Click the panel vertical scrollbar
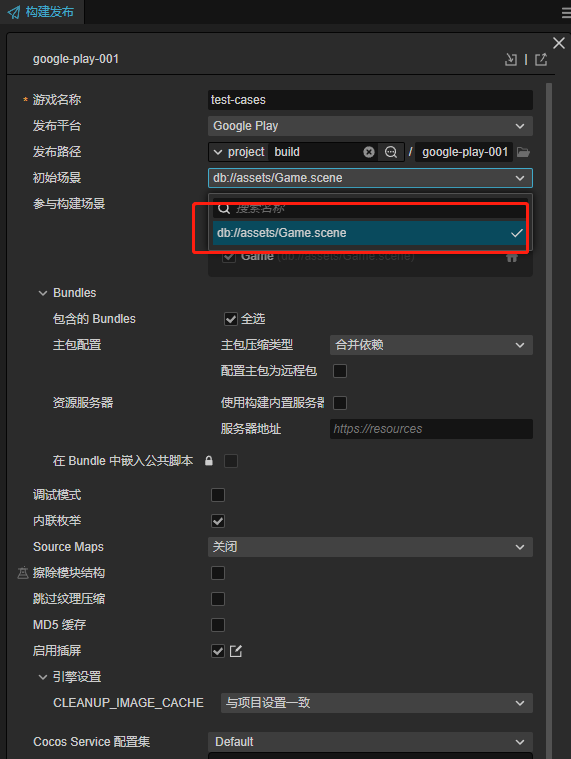571x759 pixels. pos(549,416)
